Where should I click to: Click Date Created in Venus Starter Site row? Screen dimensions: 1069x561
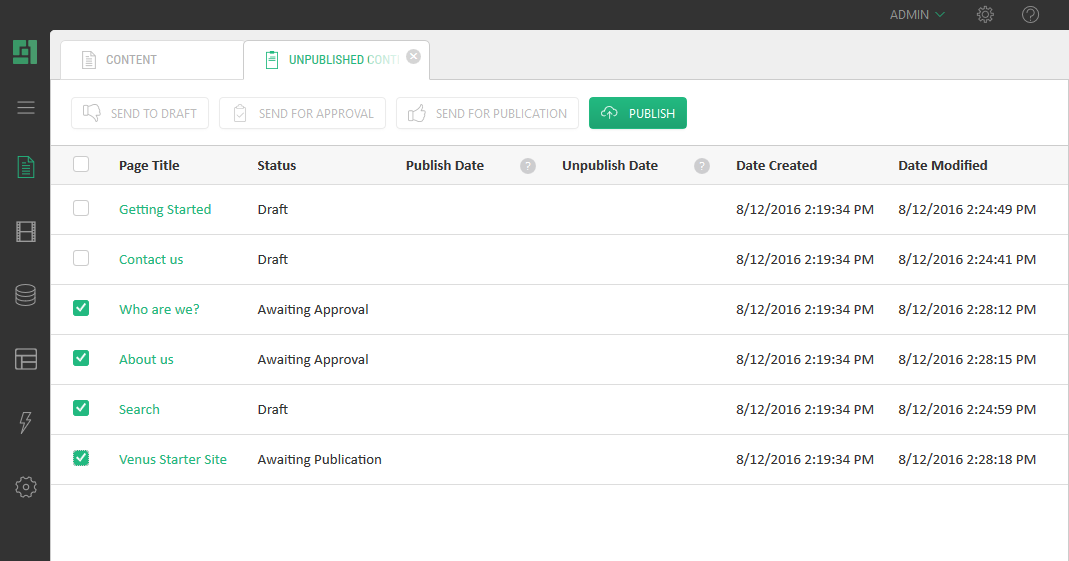pos(804,459)
